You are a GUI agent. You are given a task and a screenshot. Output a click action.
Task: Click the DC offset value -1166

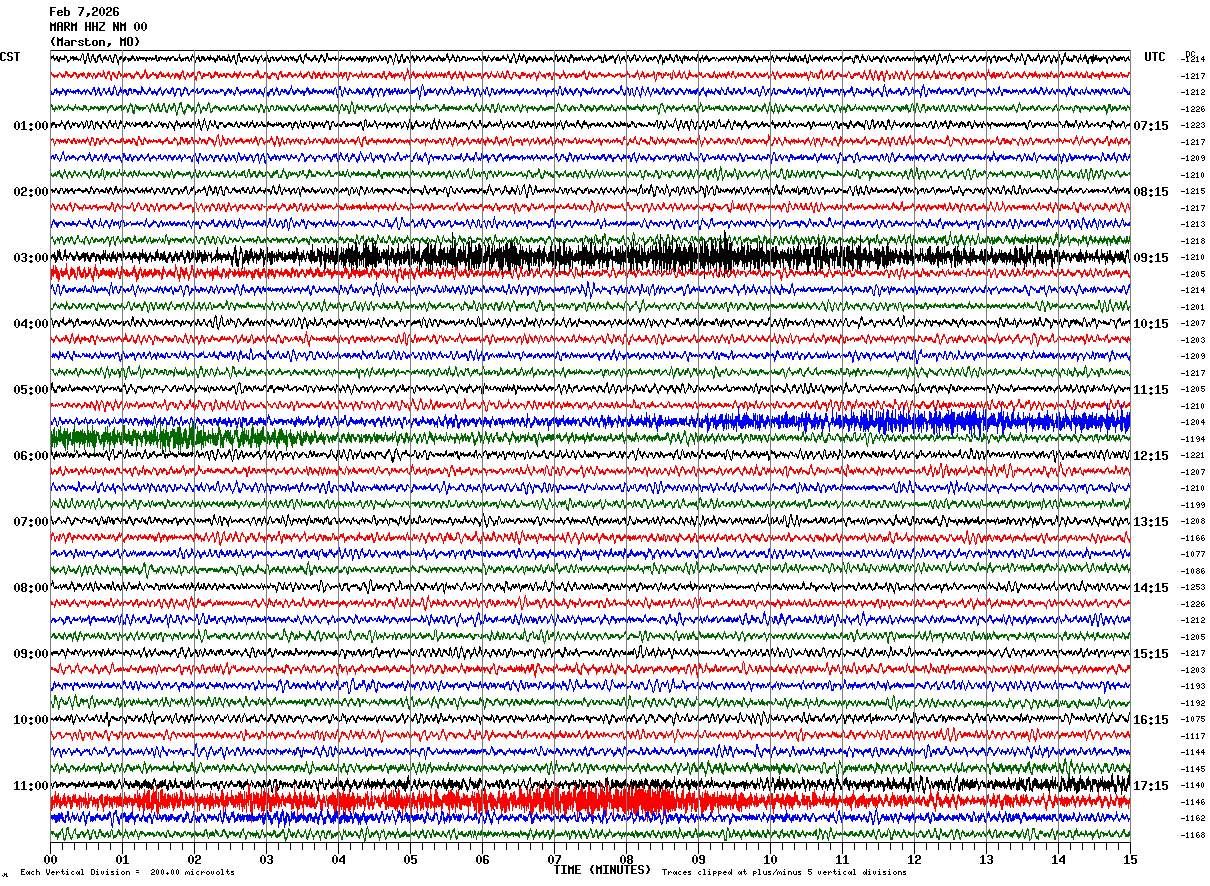pyautogui.click(x=1193, y=538)
